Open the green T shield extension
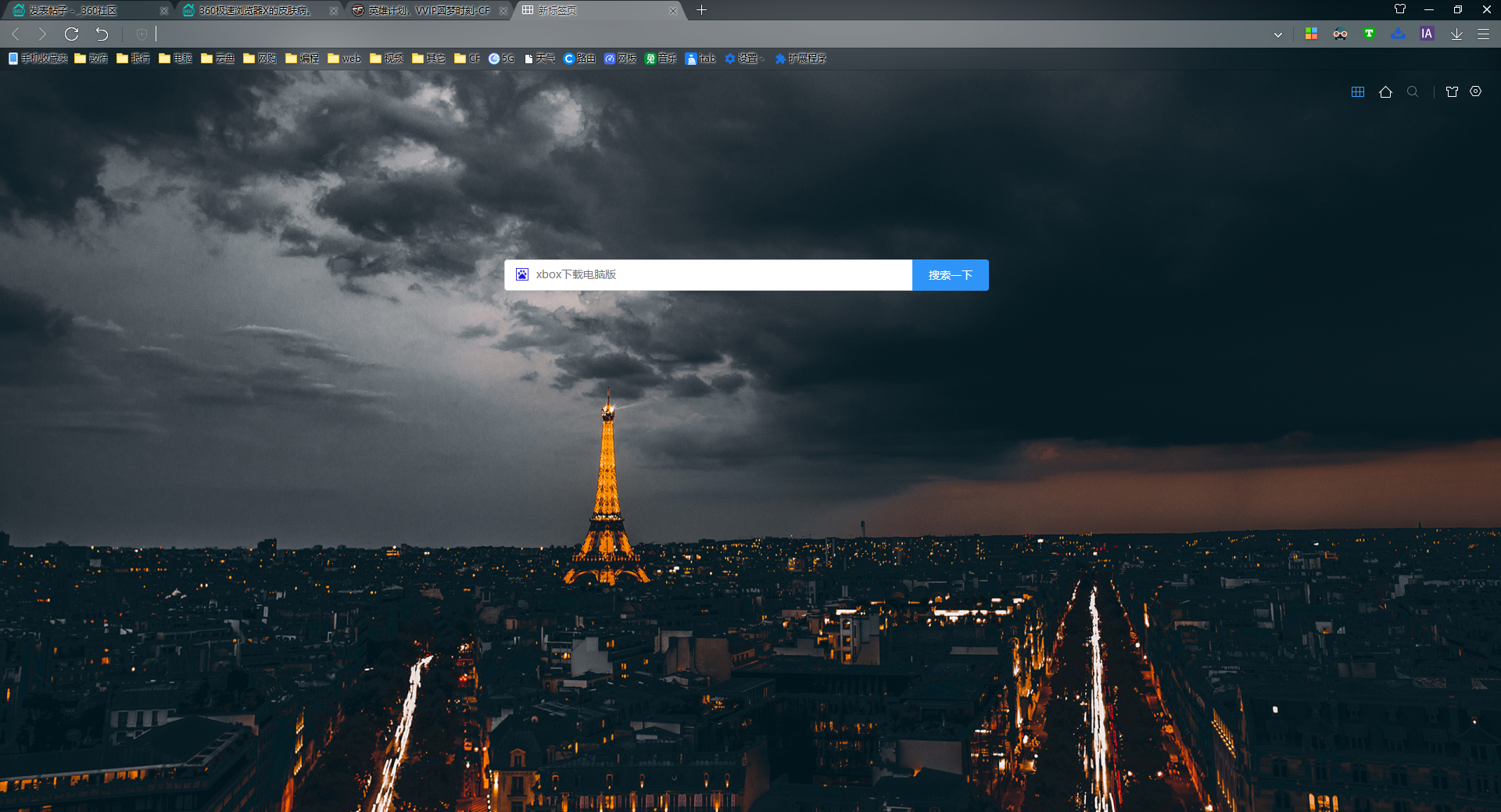 click(x=1369, y=34)
